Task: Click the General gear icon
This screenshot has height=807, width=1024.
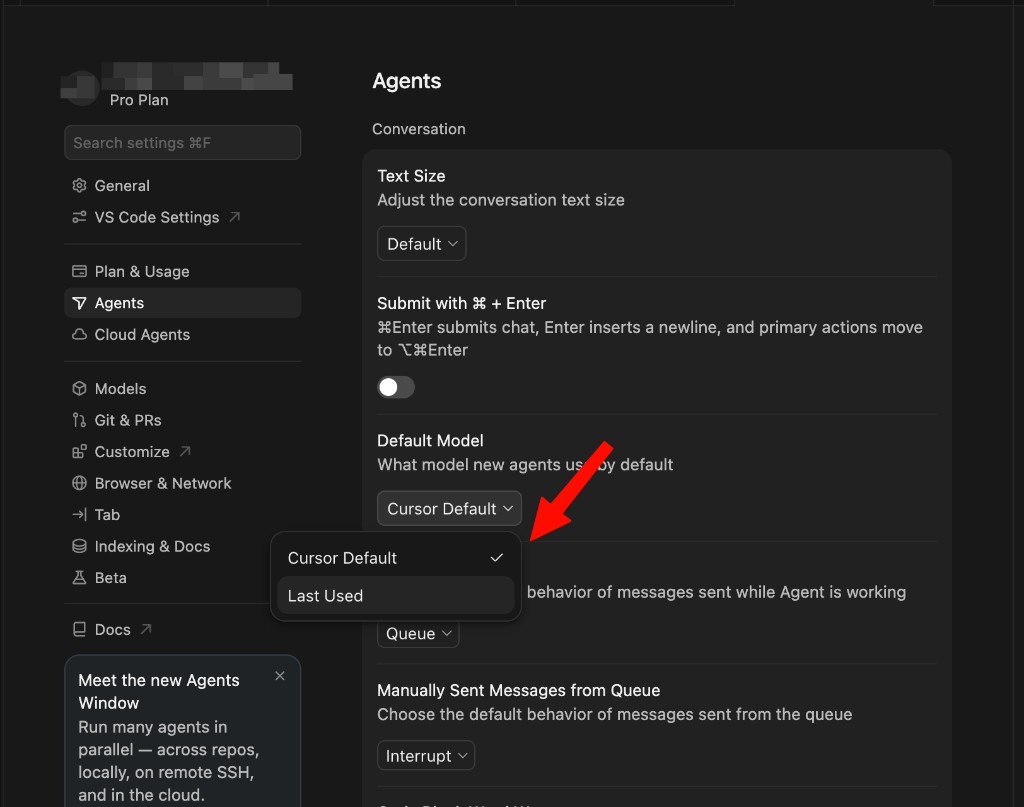Action: (x=79, y=185)
